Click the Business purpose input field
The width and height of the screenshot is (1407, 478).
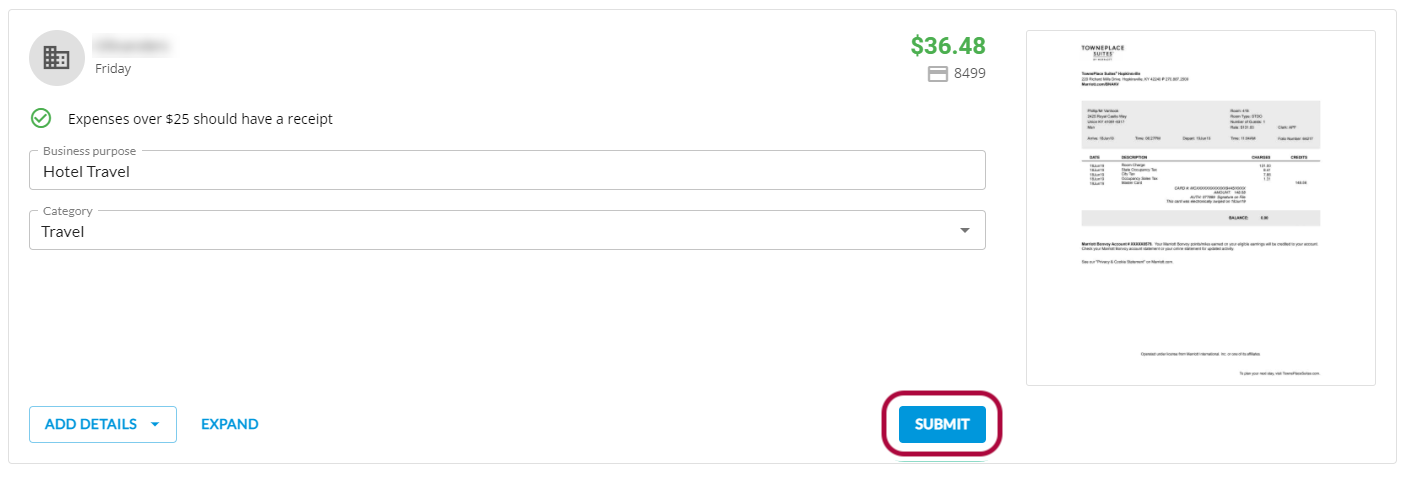(x=506, y=171)
